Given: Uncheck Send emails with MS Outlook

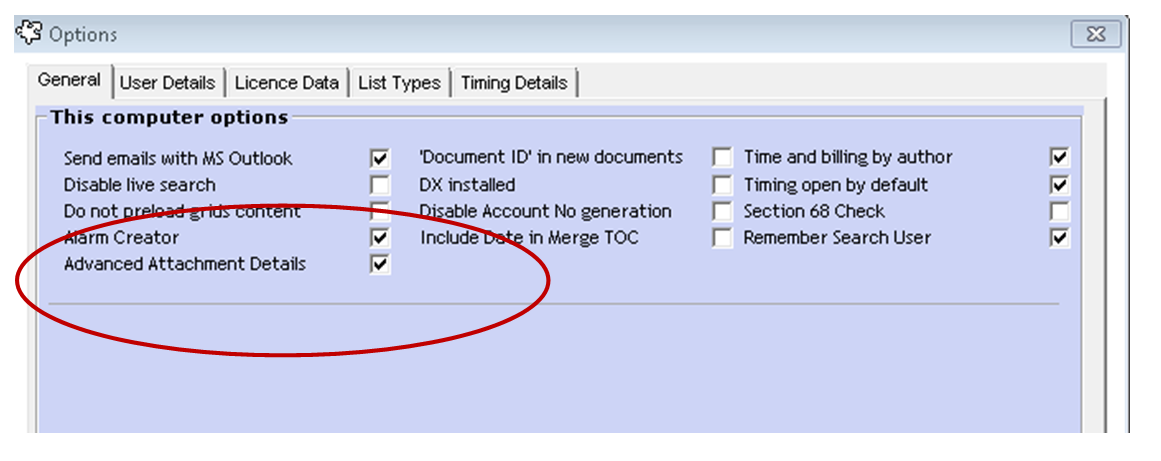Looking at the screenshot, I should pos(380,158).
